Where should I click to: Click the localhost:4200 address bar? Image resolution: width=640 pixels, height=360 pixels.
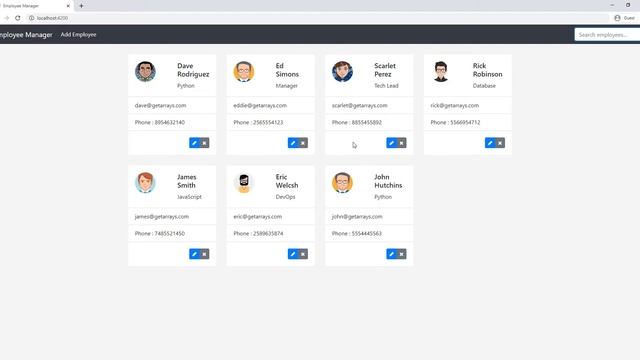pos(318,18)
